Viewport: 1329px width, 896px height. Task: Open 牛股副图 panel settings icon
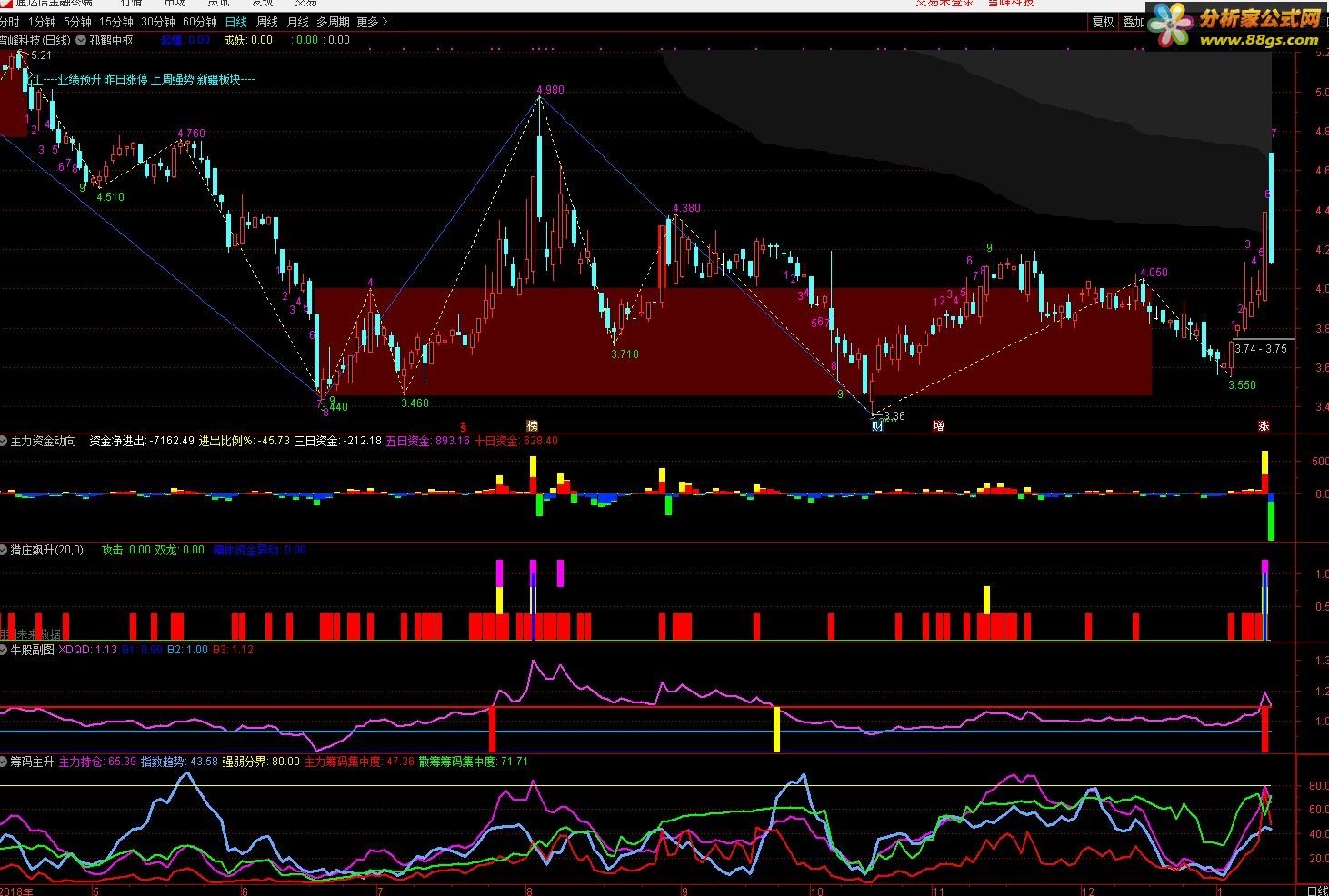[5, 650]
